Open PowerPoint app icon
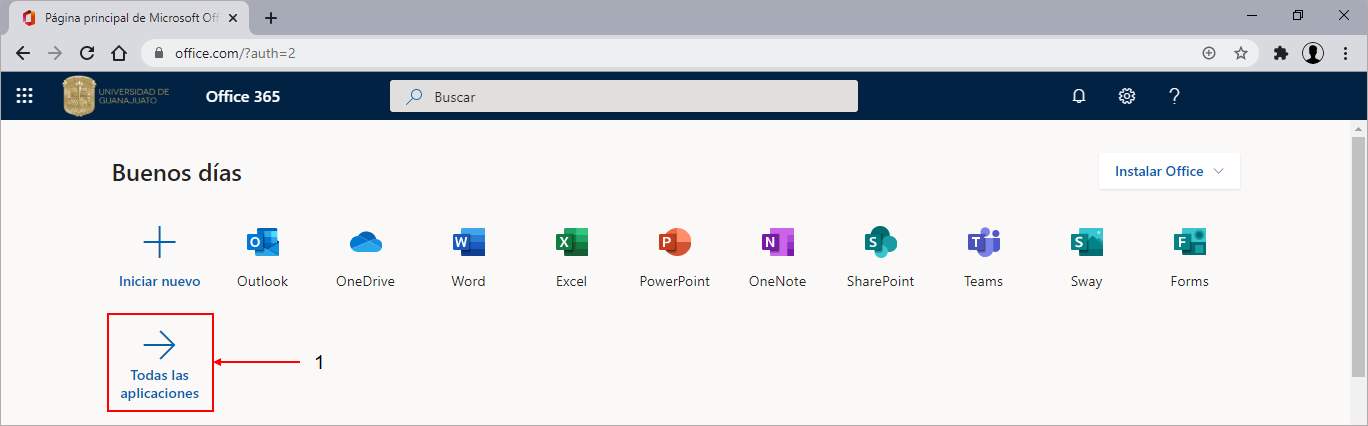Screen dimensions: 1368x426 [x=675, y=242]
